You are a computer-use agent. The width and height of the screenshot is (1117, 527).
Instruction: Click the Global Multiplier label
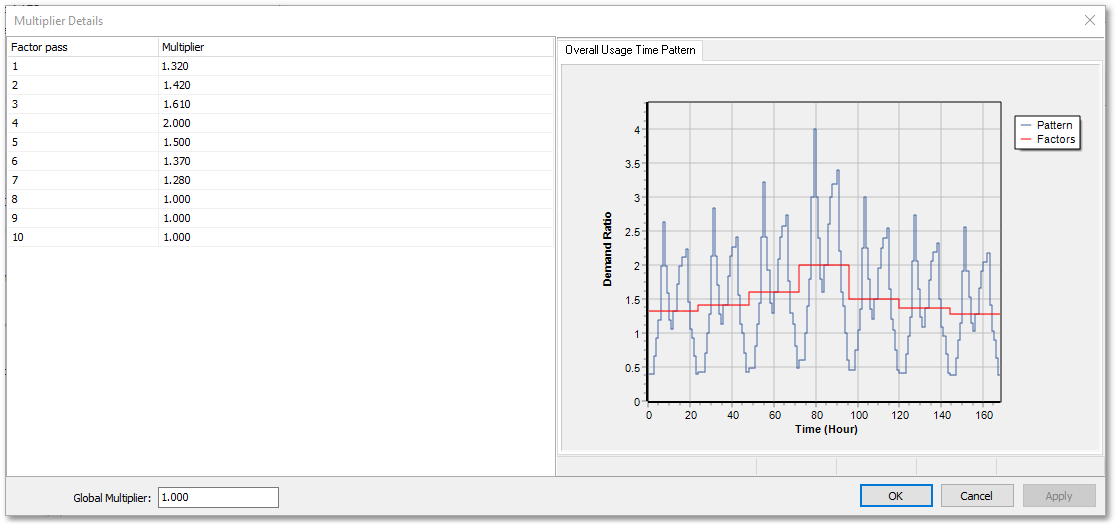point(112,498)
